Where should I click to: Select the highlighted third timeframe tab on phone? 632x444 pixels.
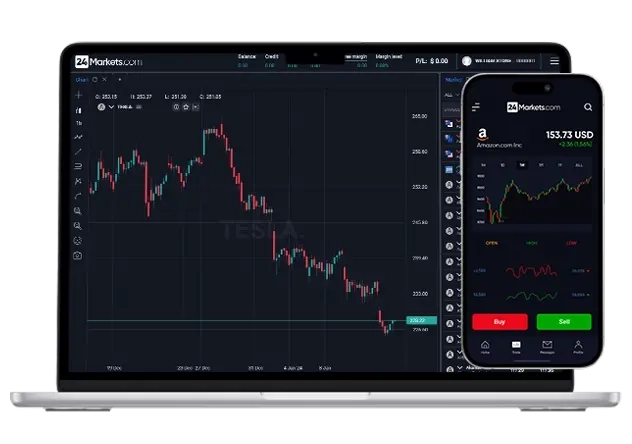(522, 165)
